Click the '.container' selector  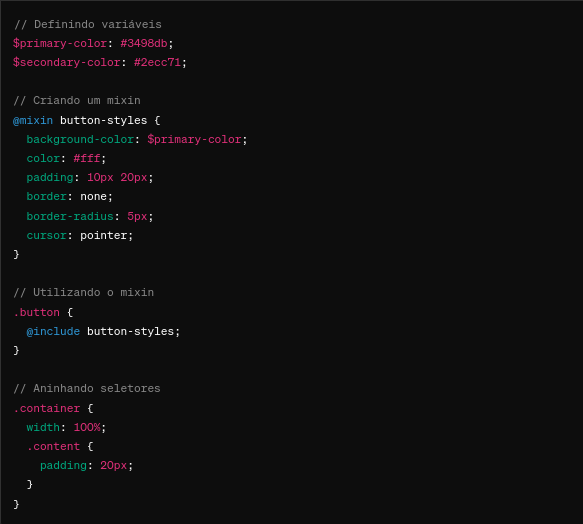coord(46,408)
